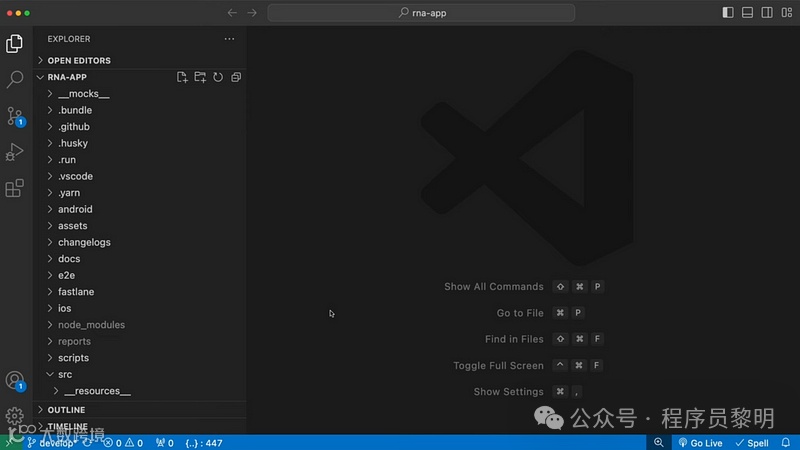Expand the __resources__ folder under src
Image resolution: width=800 pixels, height=450 pixels.
coord(140,391)
